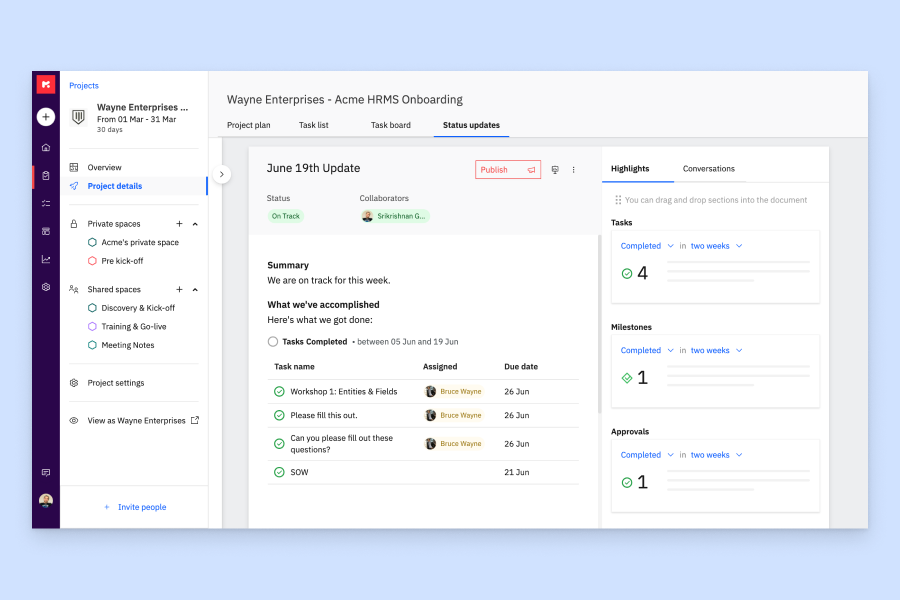
Task: Switch to the Conversations tab
Action: pos(708,169)
